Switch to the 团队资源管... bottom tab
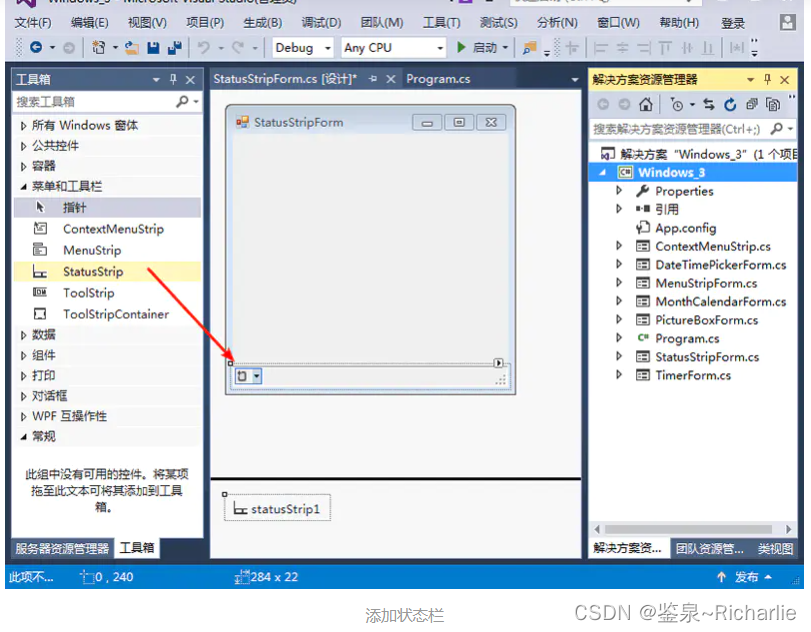 [x=710, y=548]
